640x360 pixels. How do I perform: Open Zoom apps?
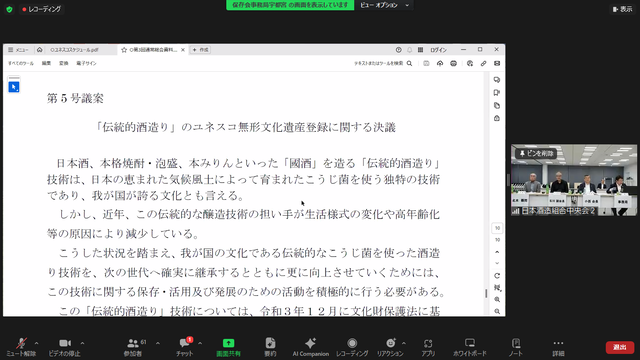pos(428,347)
